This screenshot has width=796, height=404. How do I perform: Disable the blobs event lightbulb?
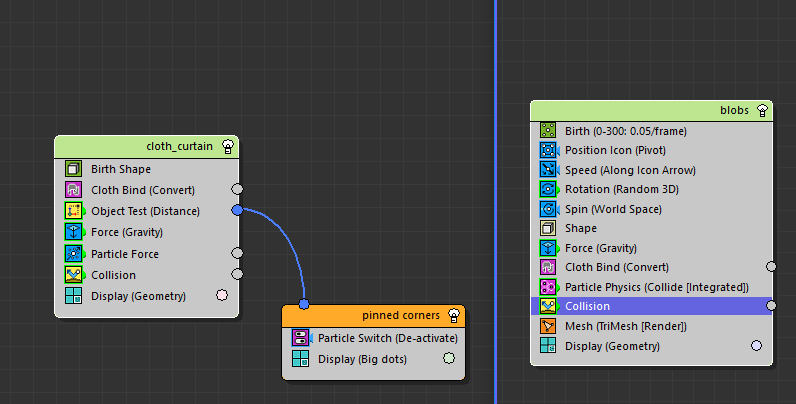click(762, 110)
